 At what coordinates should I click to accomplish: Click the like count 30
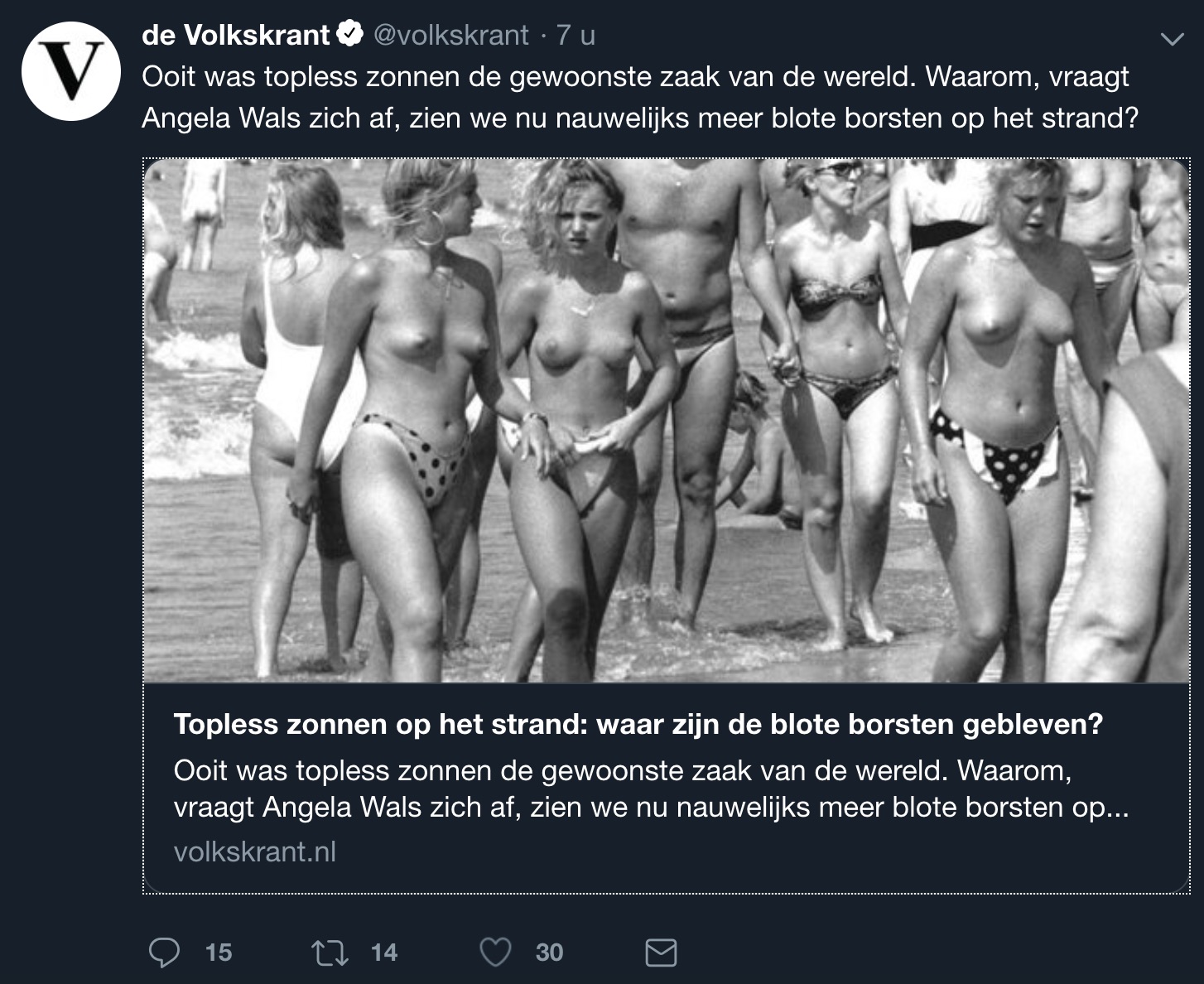550,953
